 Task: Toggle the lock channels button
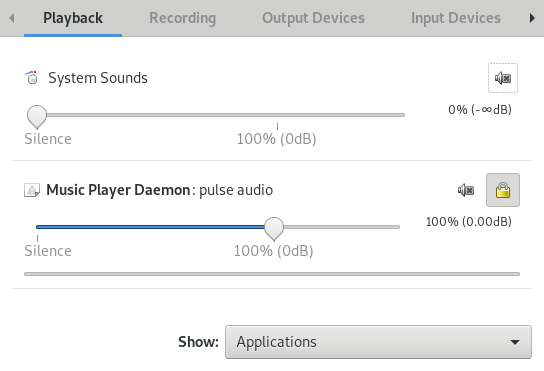point(503,190)
